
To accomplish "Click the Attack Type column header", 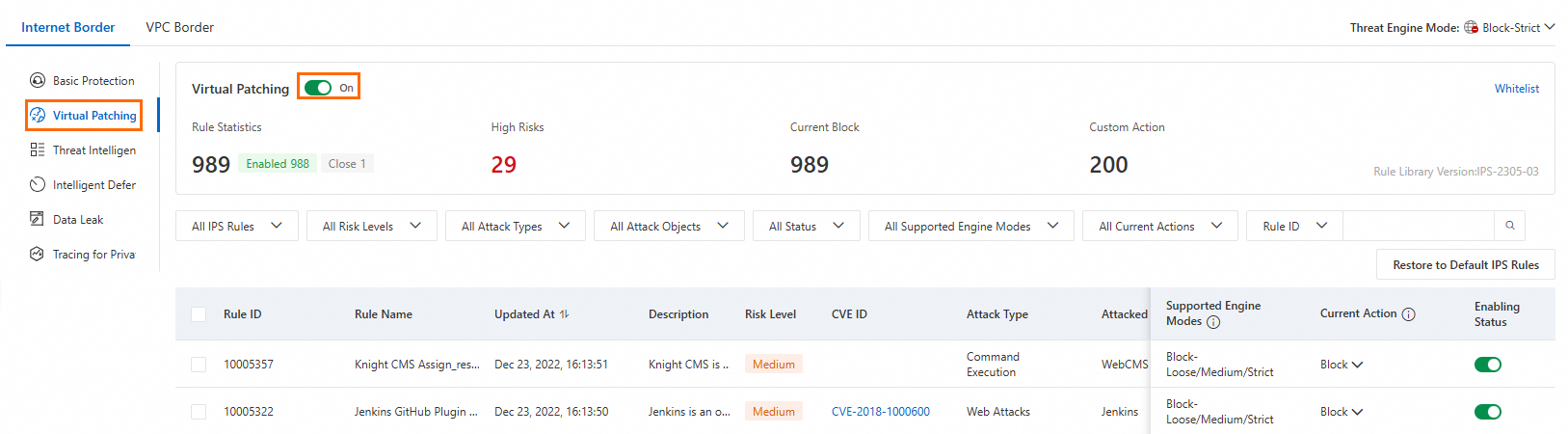I will [997, 314].
